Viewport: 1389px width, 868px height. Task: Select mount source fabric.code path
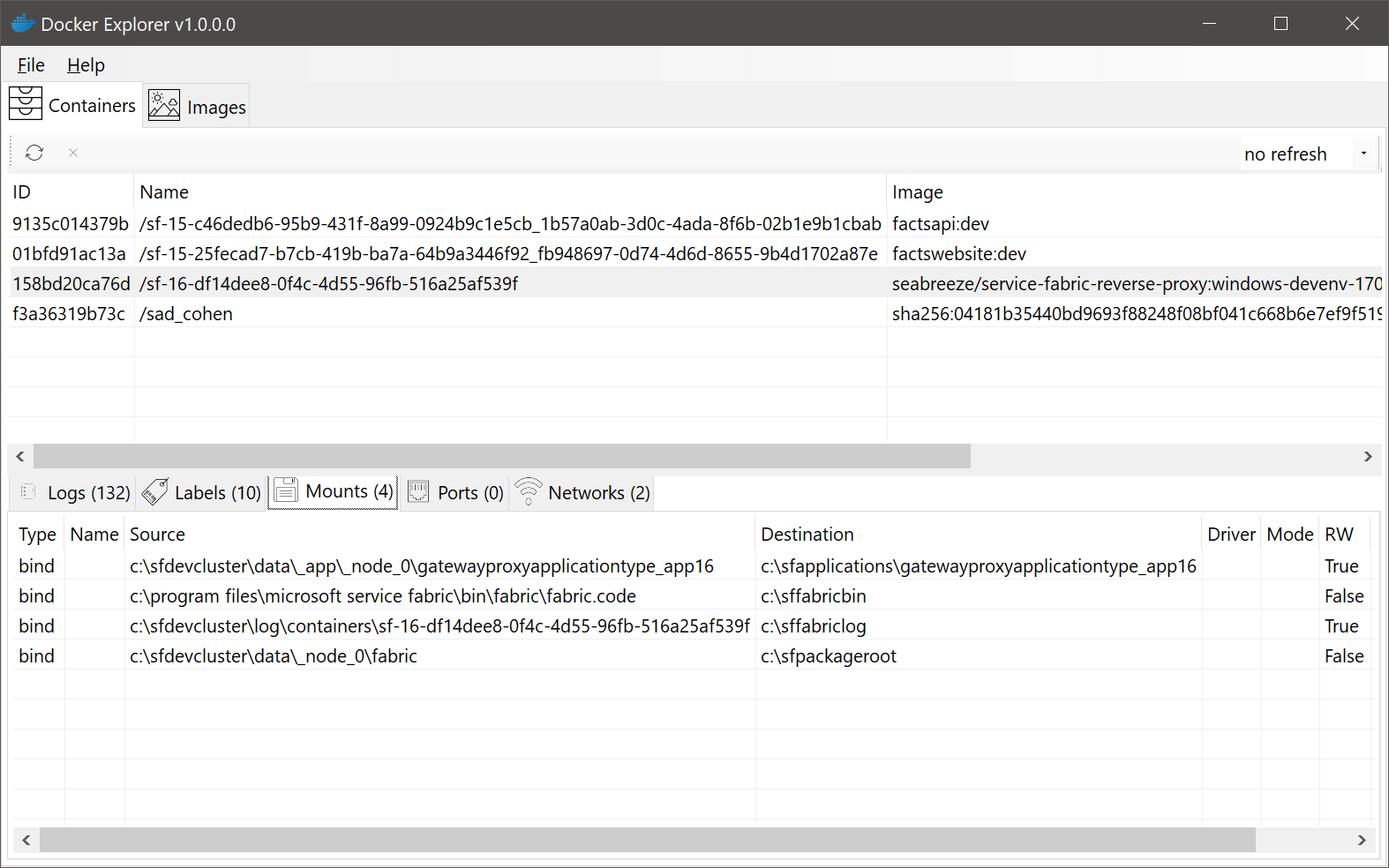tap(383, 596)
